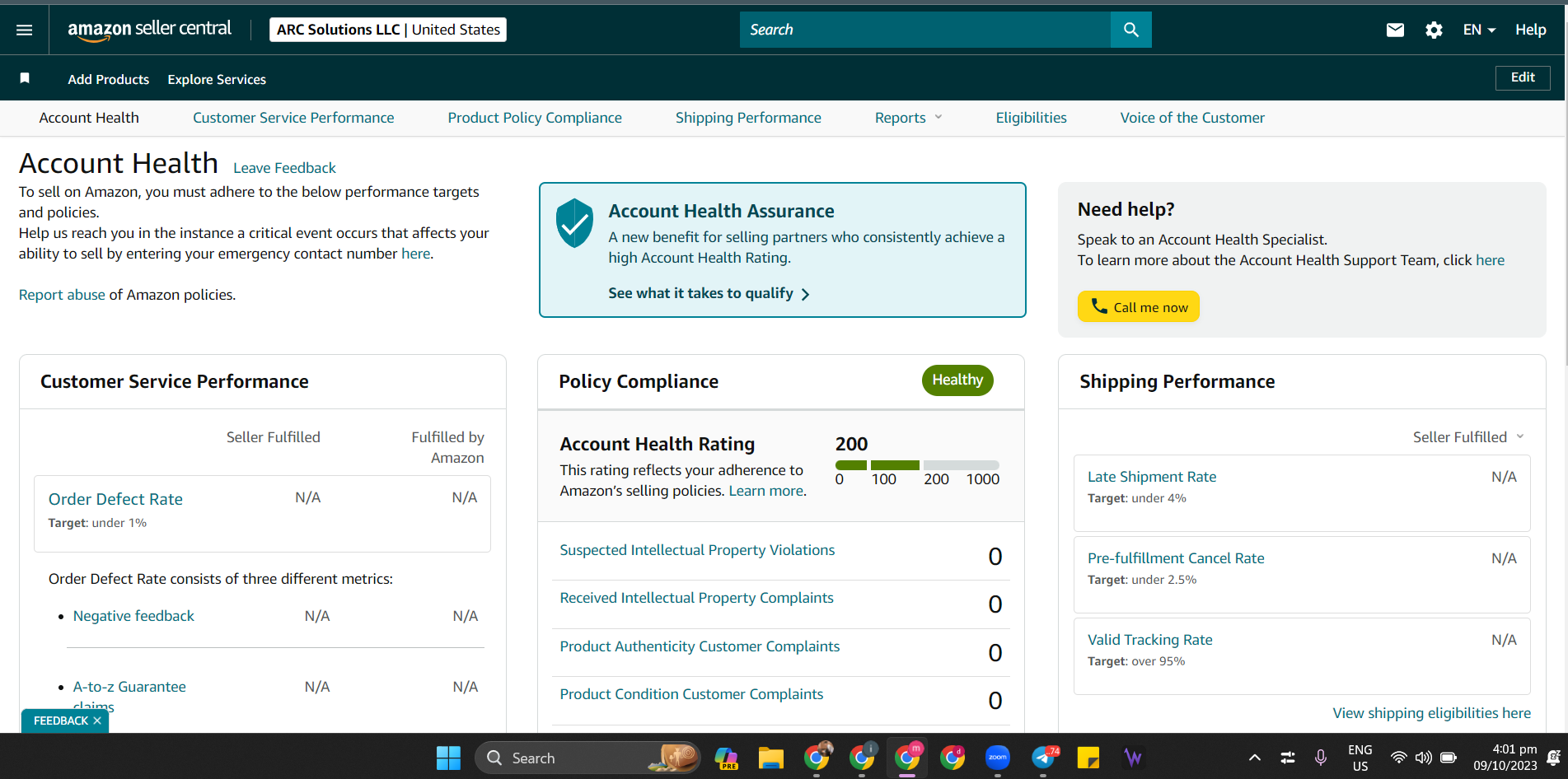Image resolution: width=1568 pixels, height=779 pixels.
Task: Open the quick settings sliders tray icon
Action: [1287, 758]
